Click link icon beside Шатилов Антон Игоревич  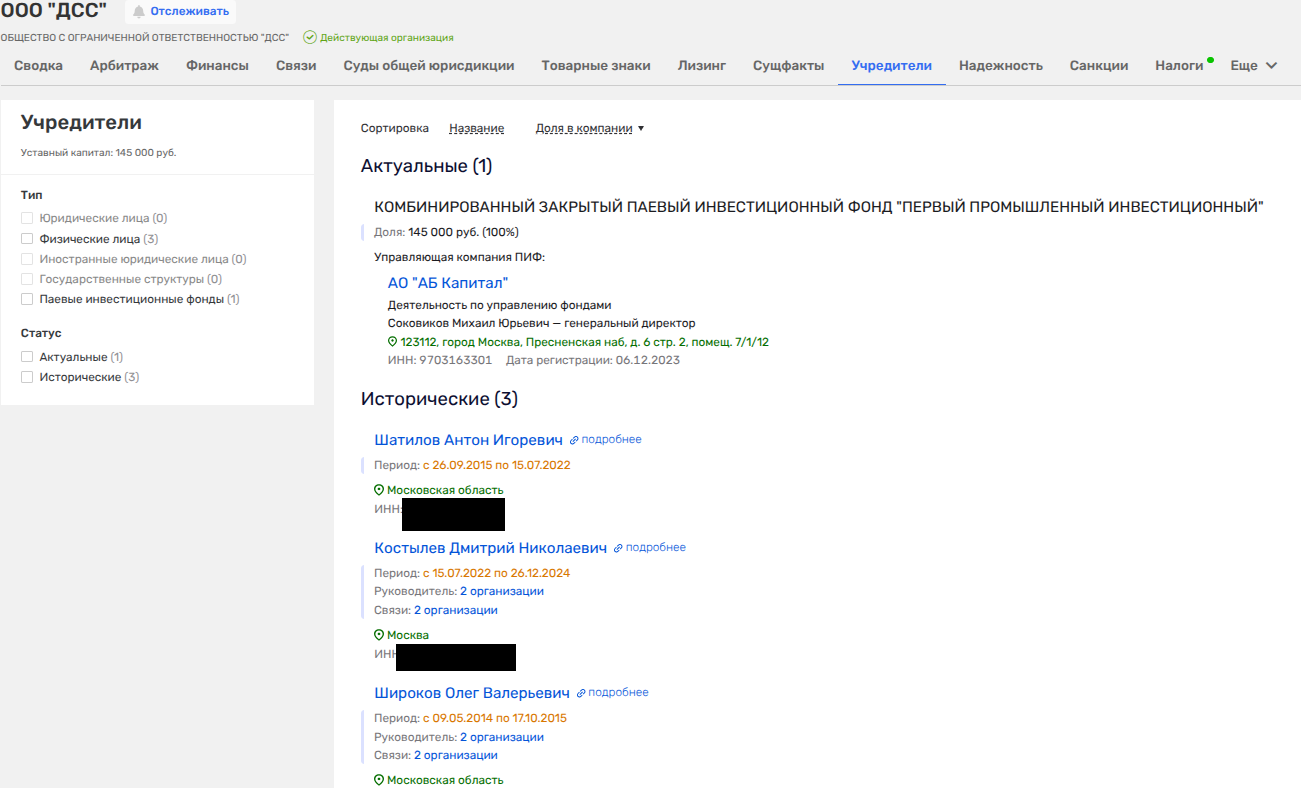pos(574,440)
